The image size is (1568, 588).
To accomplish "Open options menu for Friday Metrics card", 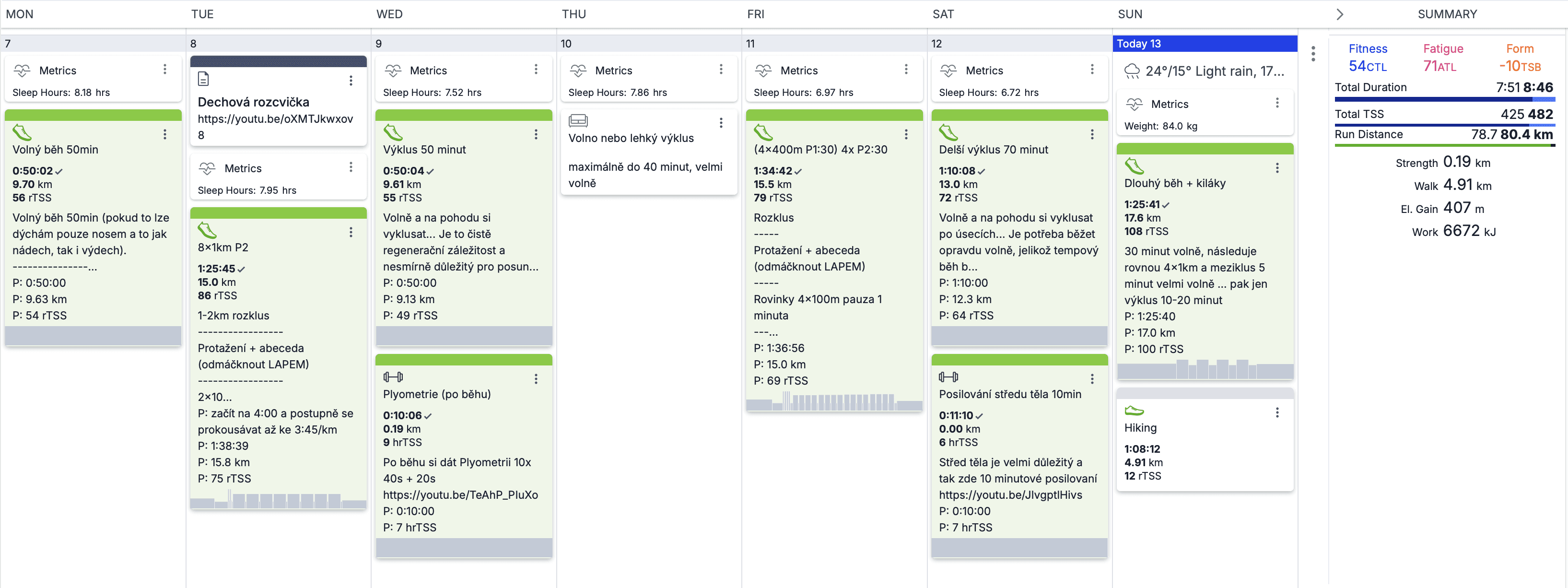I will [906, 70].
